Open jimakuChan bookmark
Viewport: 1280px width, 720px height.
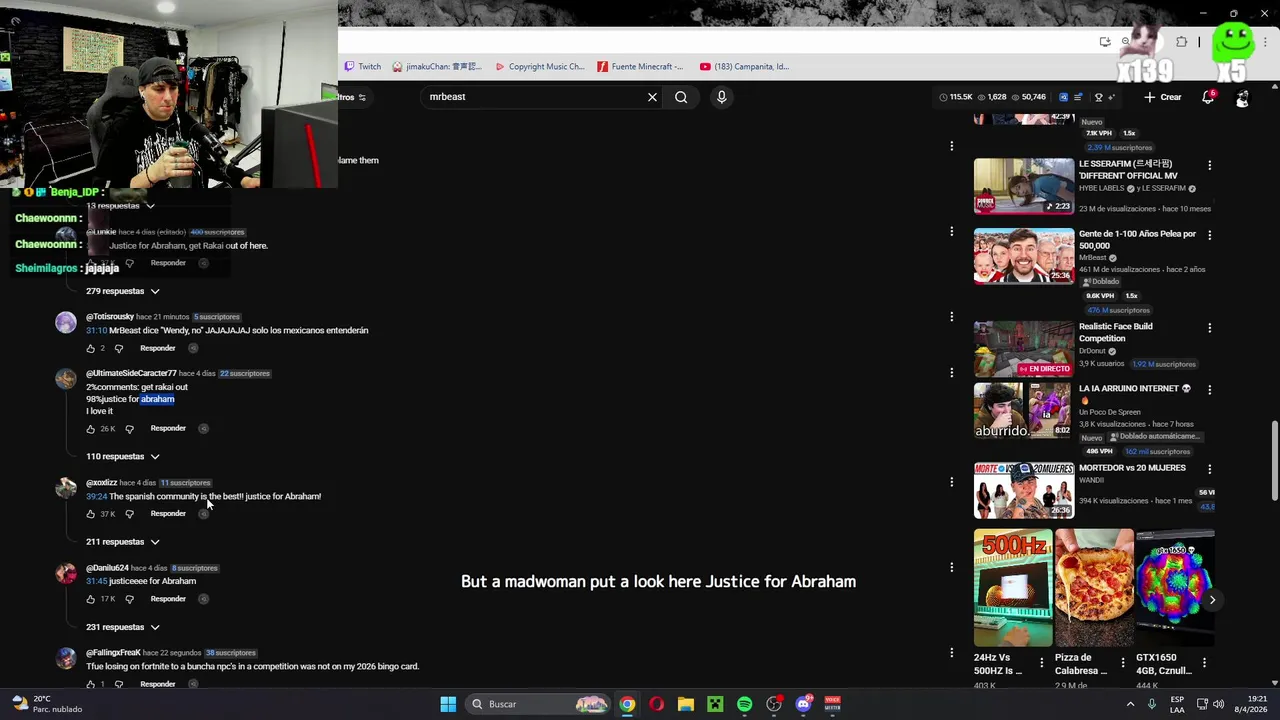(437, 67)
